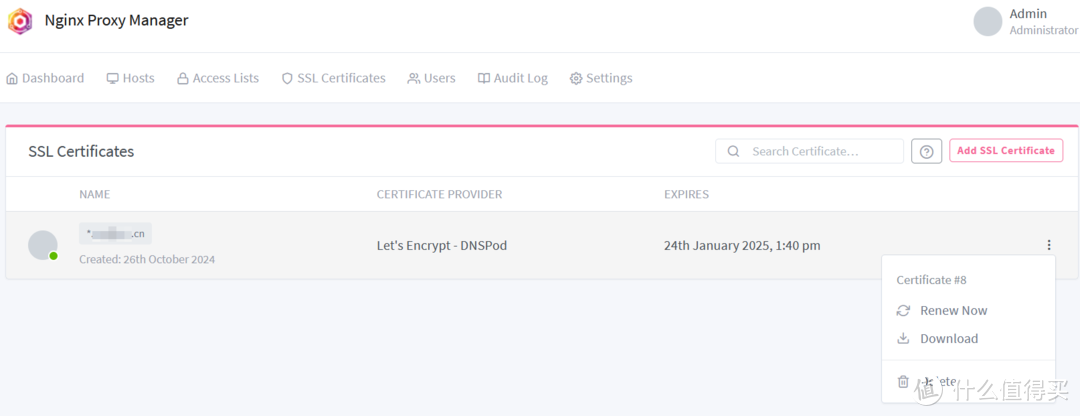1080x416 pixels.
Task: Select the SSL Certificates tab
Action: [333, 78]
